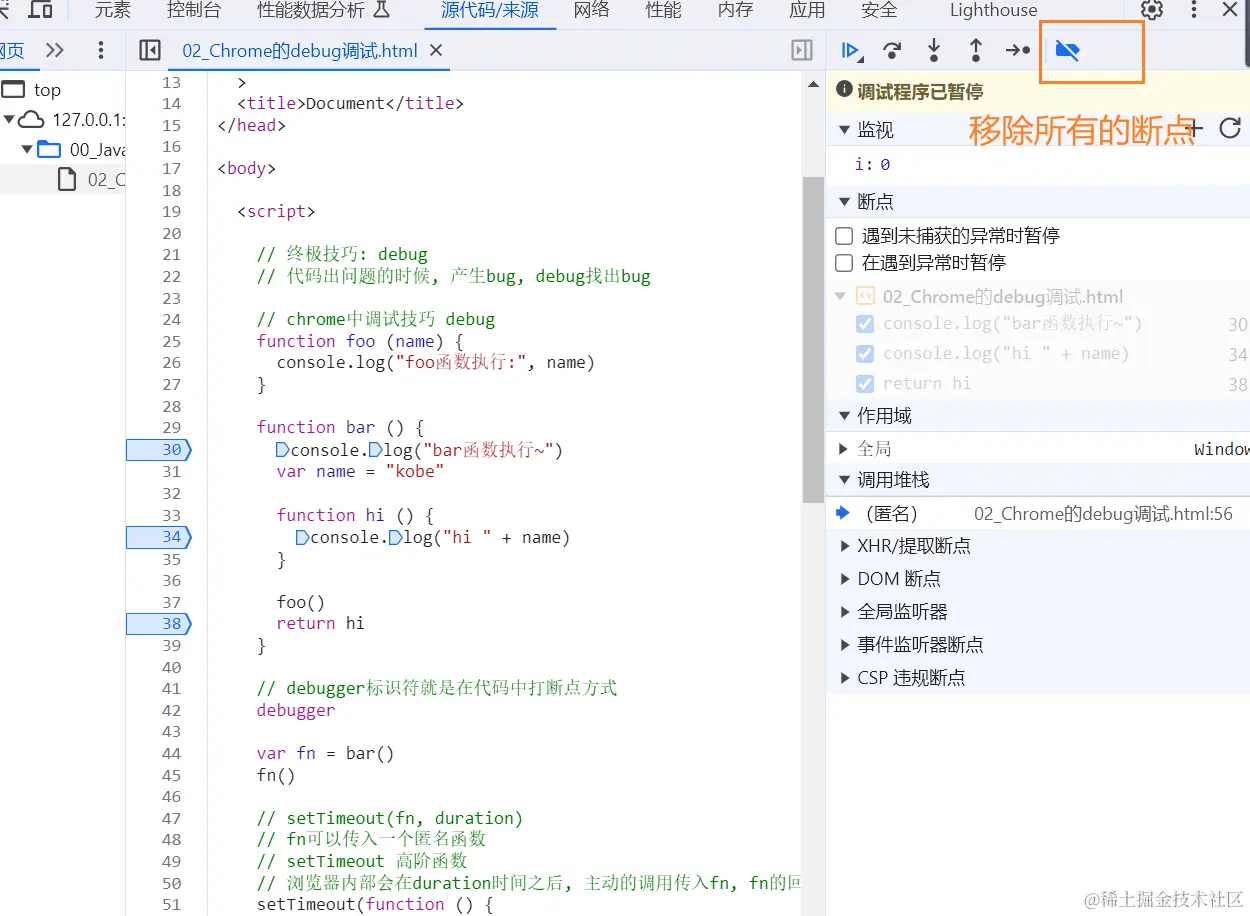This screenshot has width=1250, height=916.
Task: Switch to the 元素 Elements tab
Action: coord(112,10)
